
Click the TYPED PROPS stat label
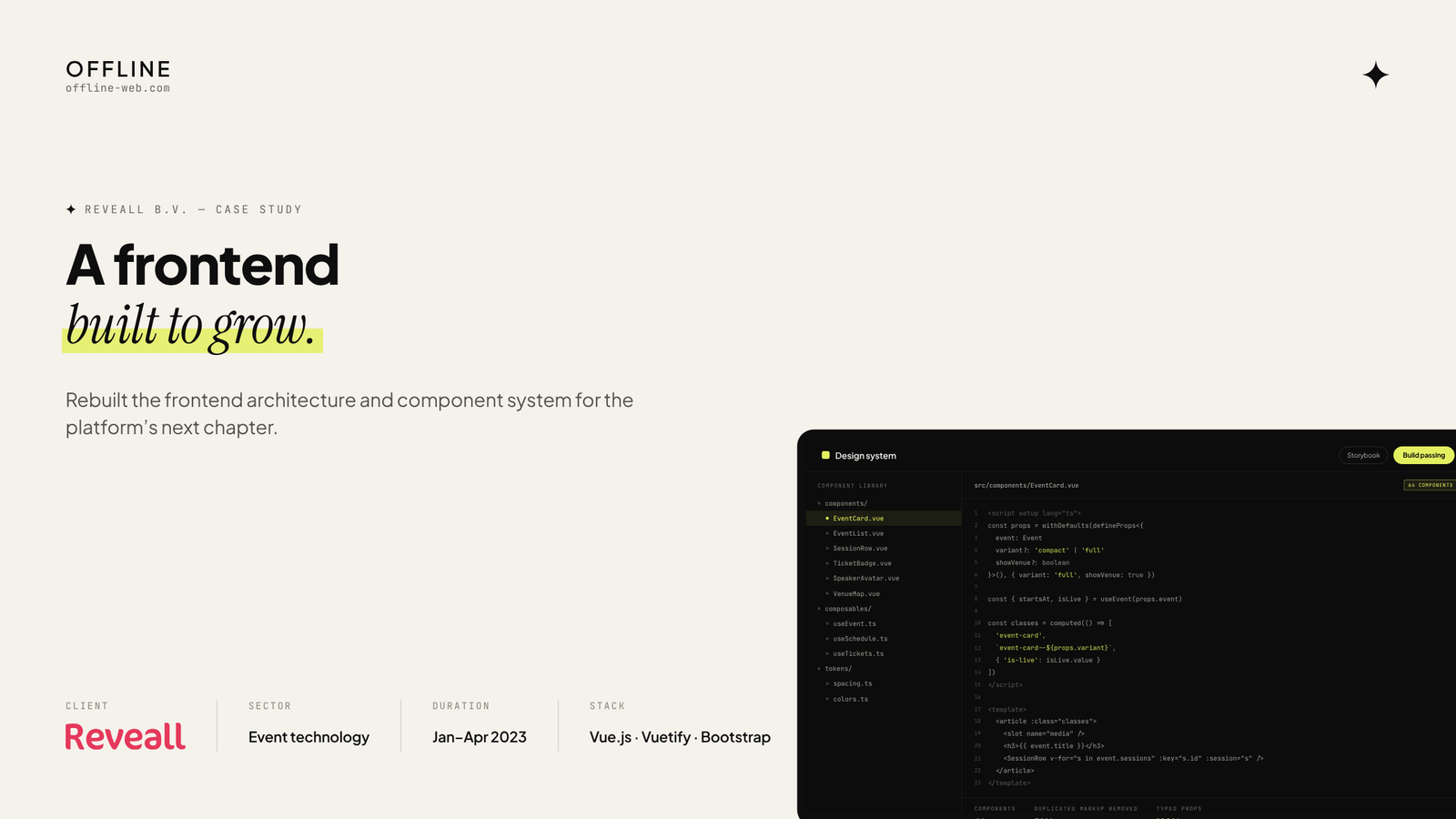click(1178, 808)
